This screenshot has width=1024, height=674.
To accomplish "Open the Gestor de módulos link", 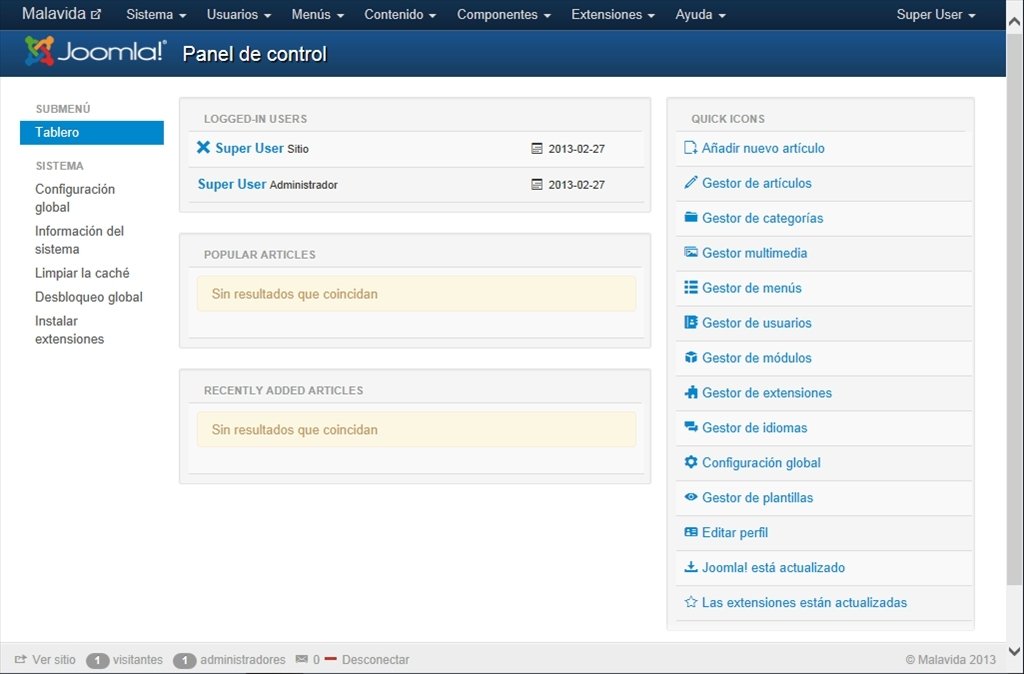I will coord(756,358).
